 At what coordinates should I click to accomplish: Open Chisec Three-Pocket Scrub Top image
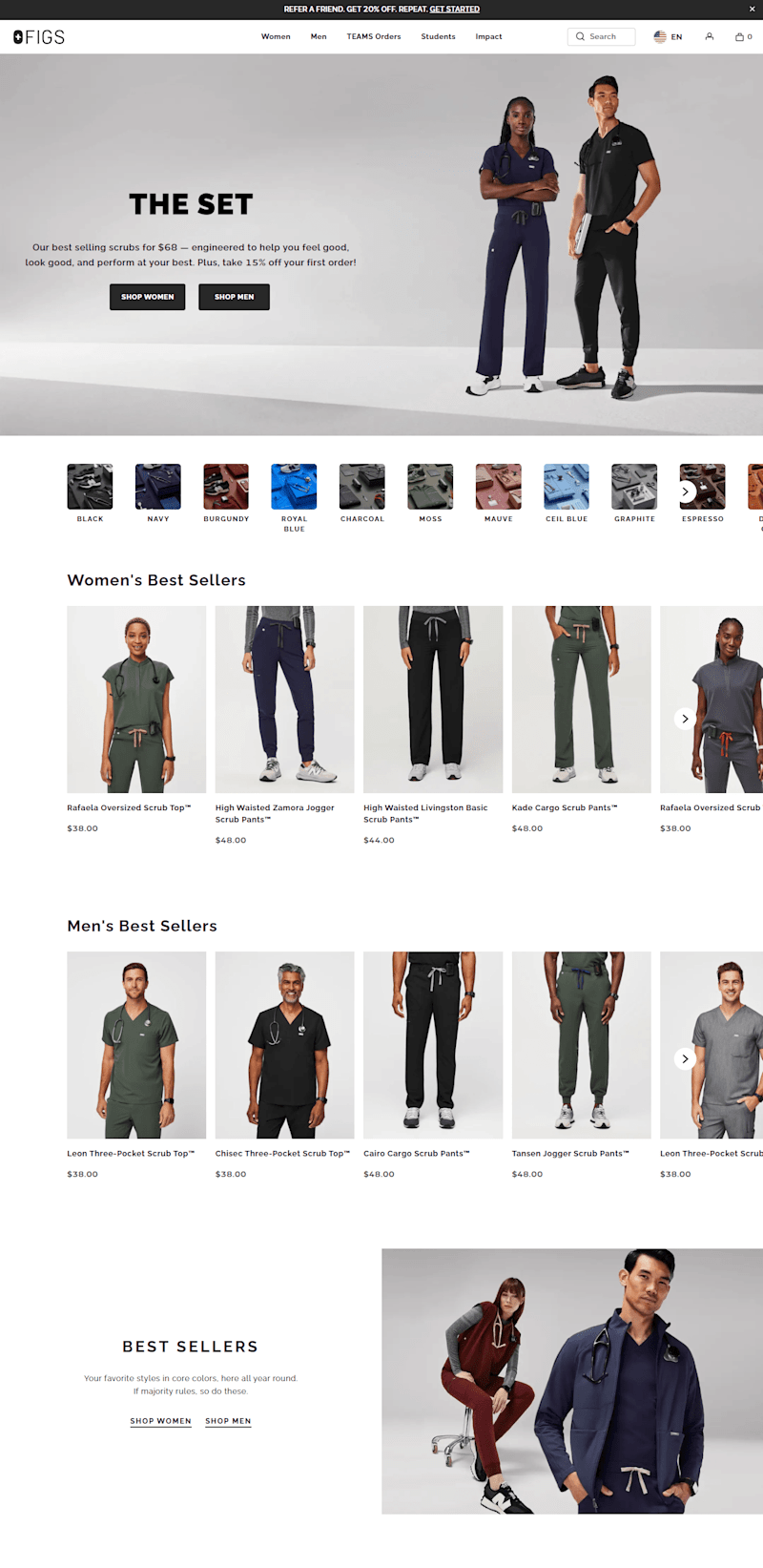(284, 1045)
